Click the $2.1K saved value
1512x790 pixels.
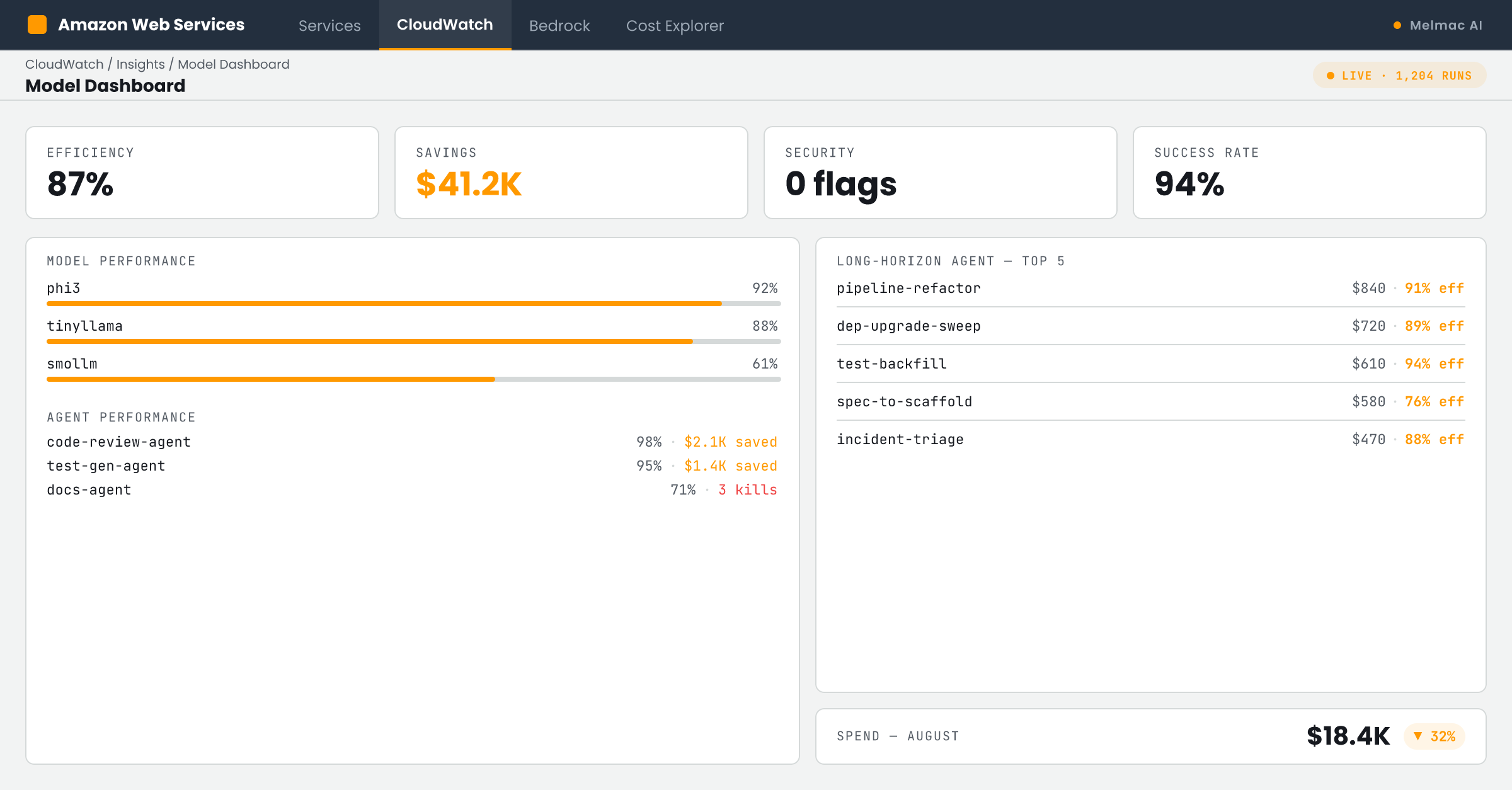pyautogui.click(x=731, y=442)
